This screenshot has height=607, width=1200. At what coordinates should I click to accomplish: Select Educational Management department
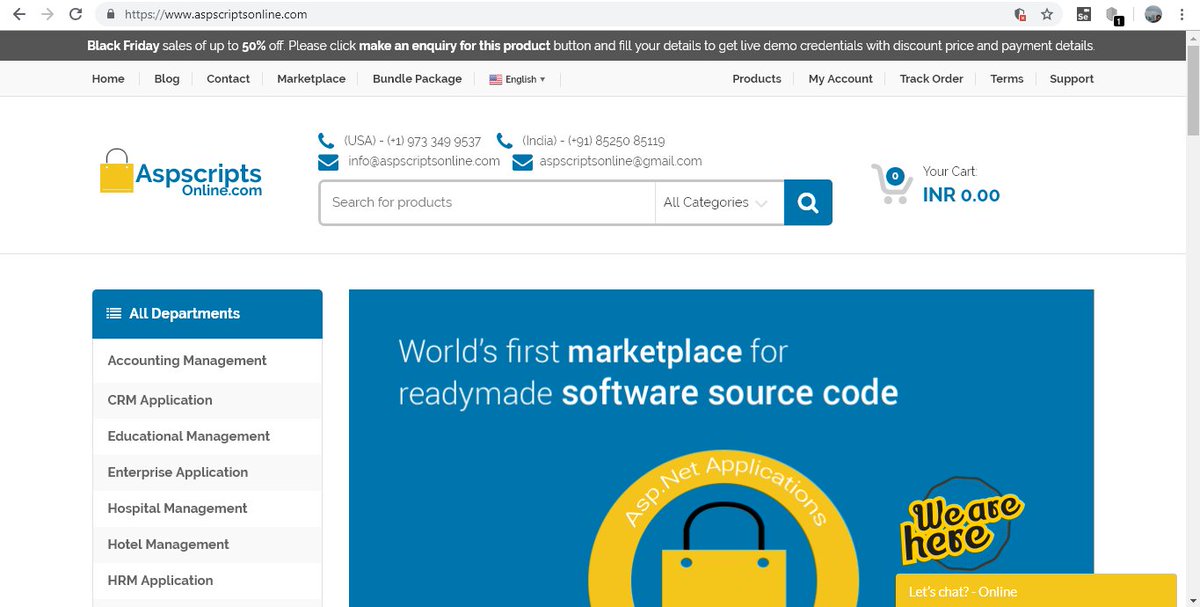189,436
